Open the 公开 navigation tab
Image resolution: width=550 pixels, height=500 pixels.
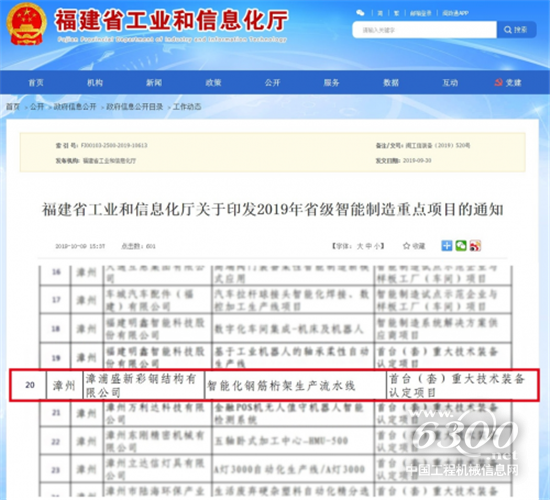272,82
